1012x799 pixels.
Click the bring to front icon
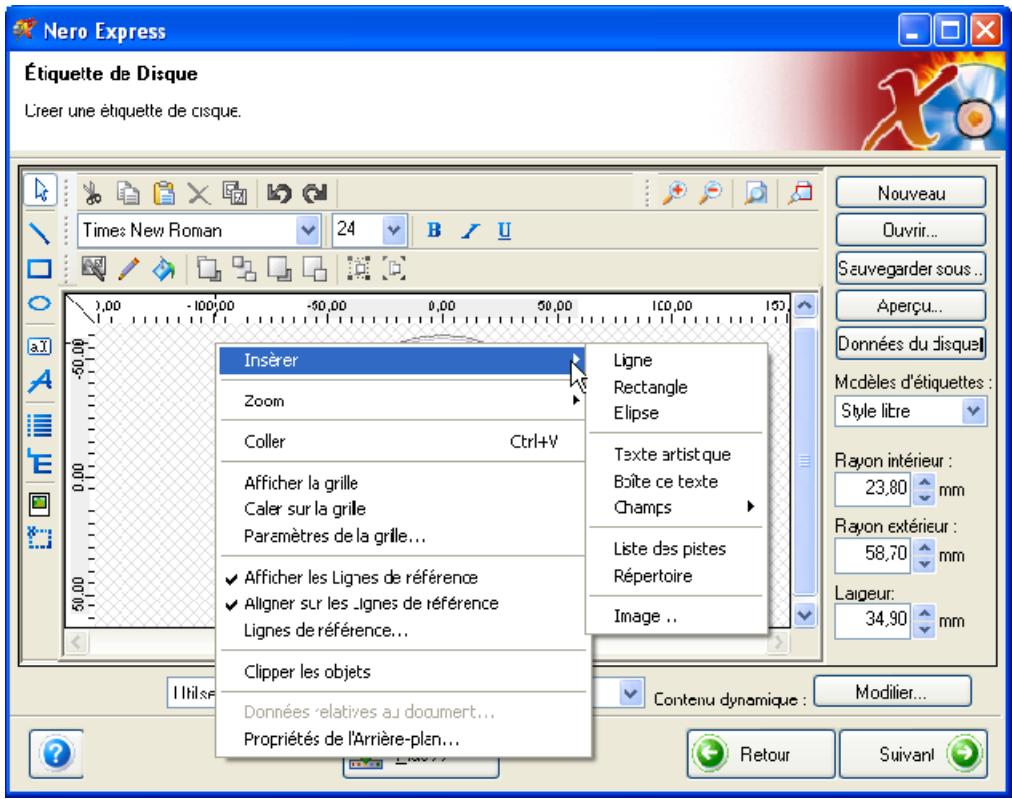pyautogui.click(x=209, y=268)
